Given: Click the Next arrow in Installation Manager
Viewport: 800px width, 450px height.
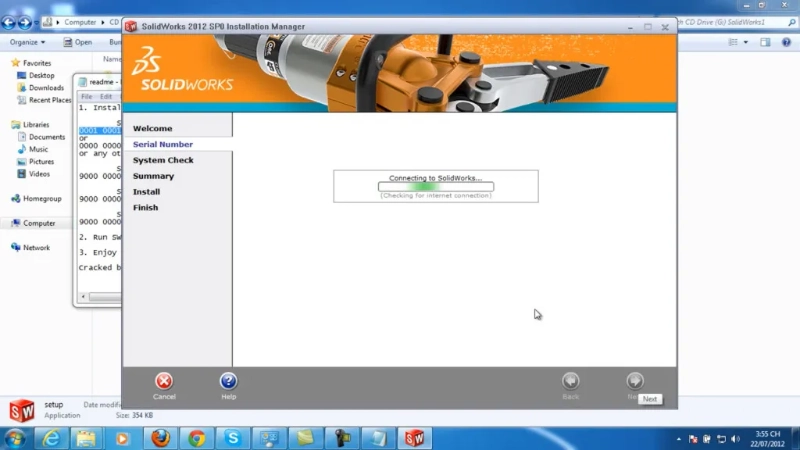Looking at the screenshot, I should 634,381.
